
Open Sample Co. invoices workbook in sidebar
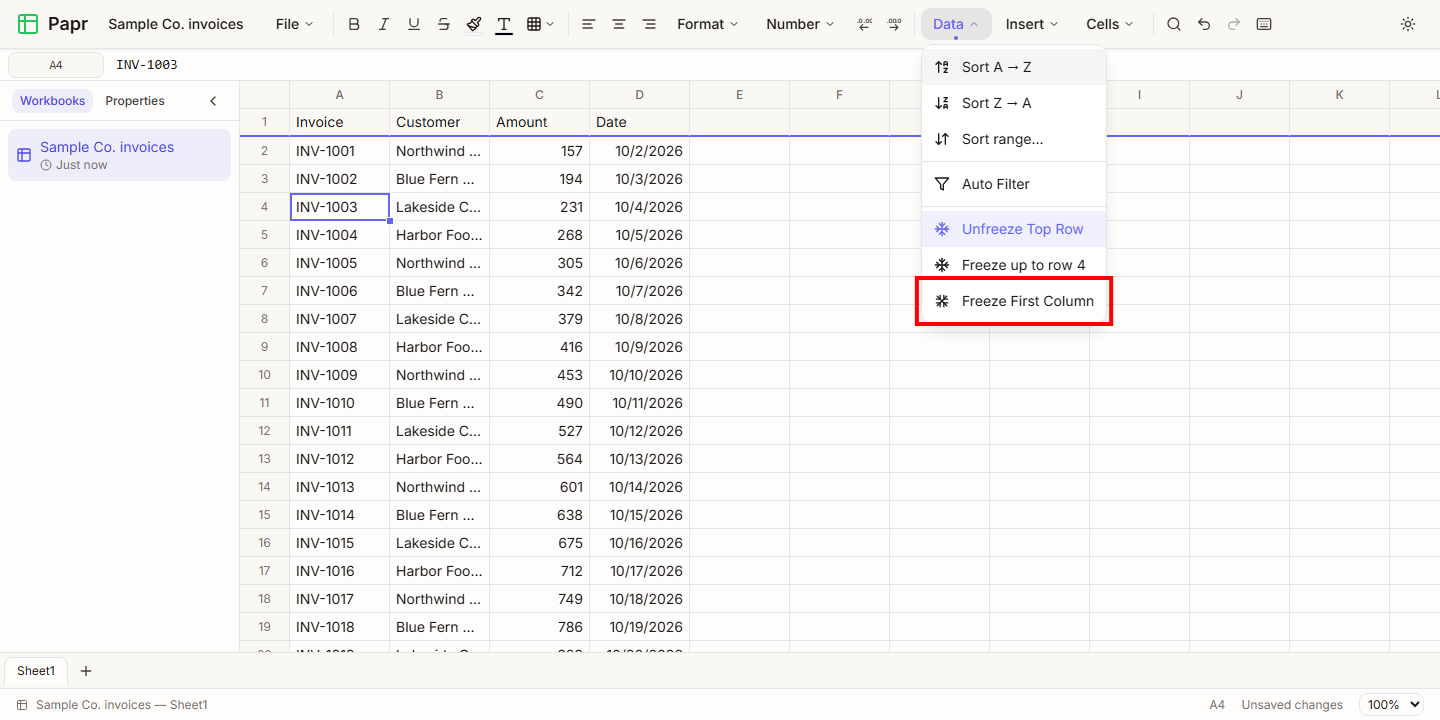119,155
